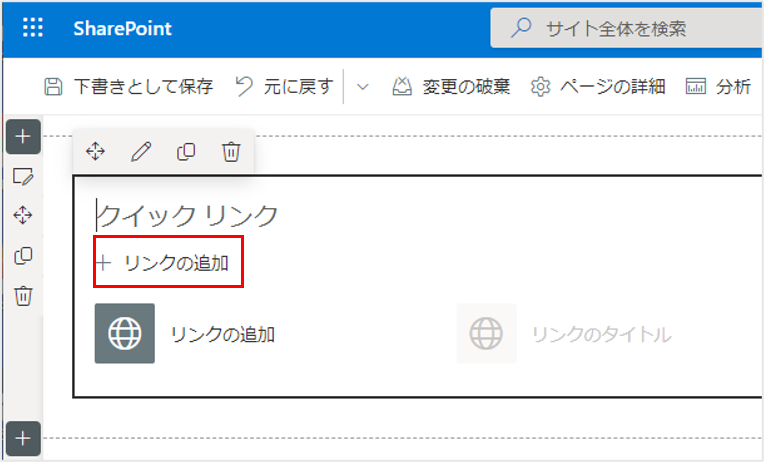Save the page as draft

[129, 87]
